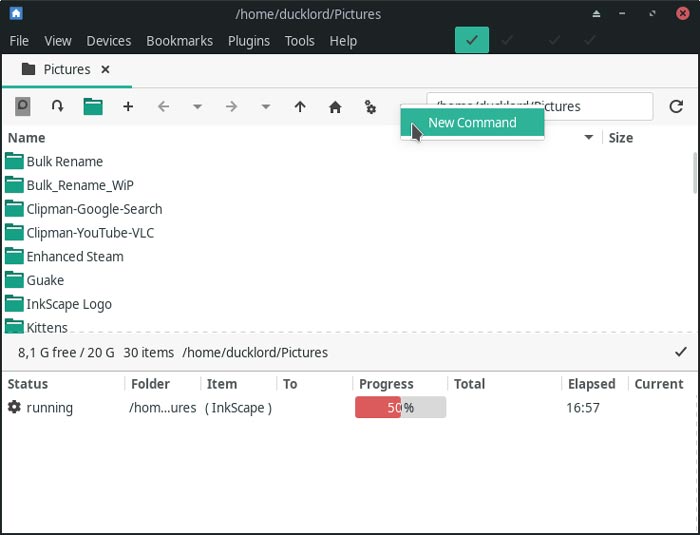Navigate to the Home folder
This screenshot has width=700, height=535.
[335, 106]
